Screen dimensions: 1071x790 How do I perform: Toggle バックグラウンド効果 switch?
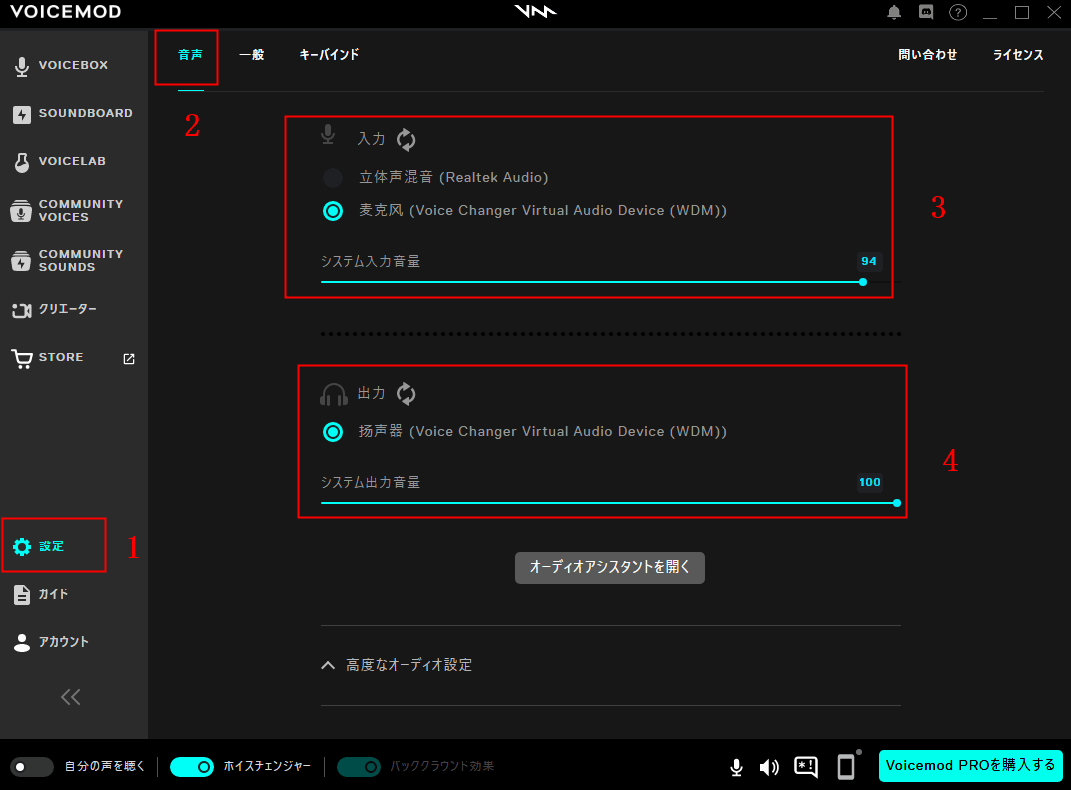tap(359, 767)
